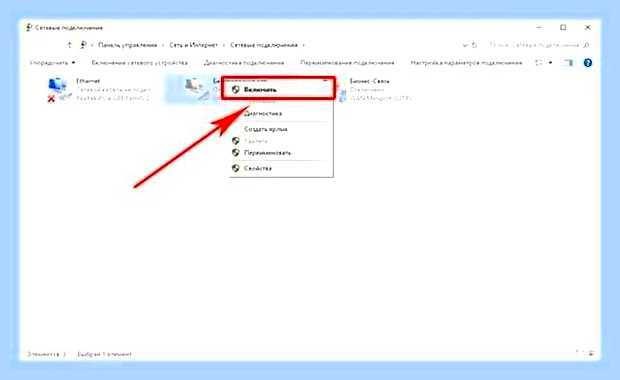620x380 pixels.
Task: Refresh the folder with the refresh icon
Action: (x=474, y=45)
